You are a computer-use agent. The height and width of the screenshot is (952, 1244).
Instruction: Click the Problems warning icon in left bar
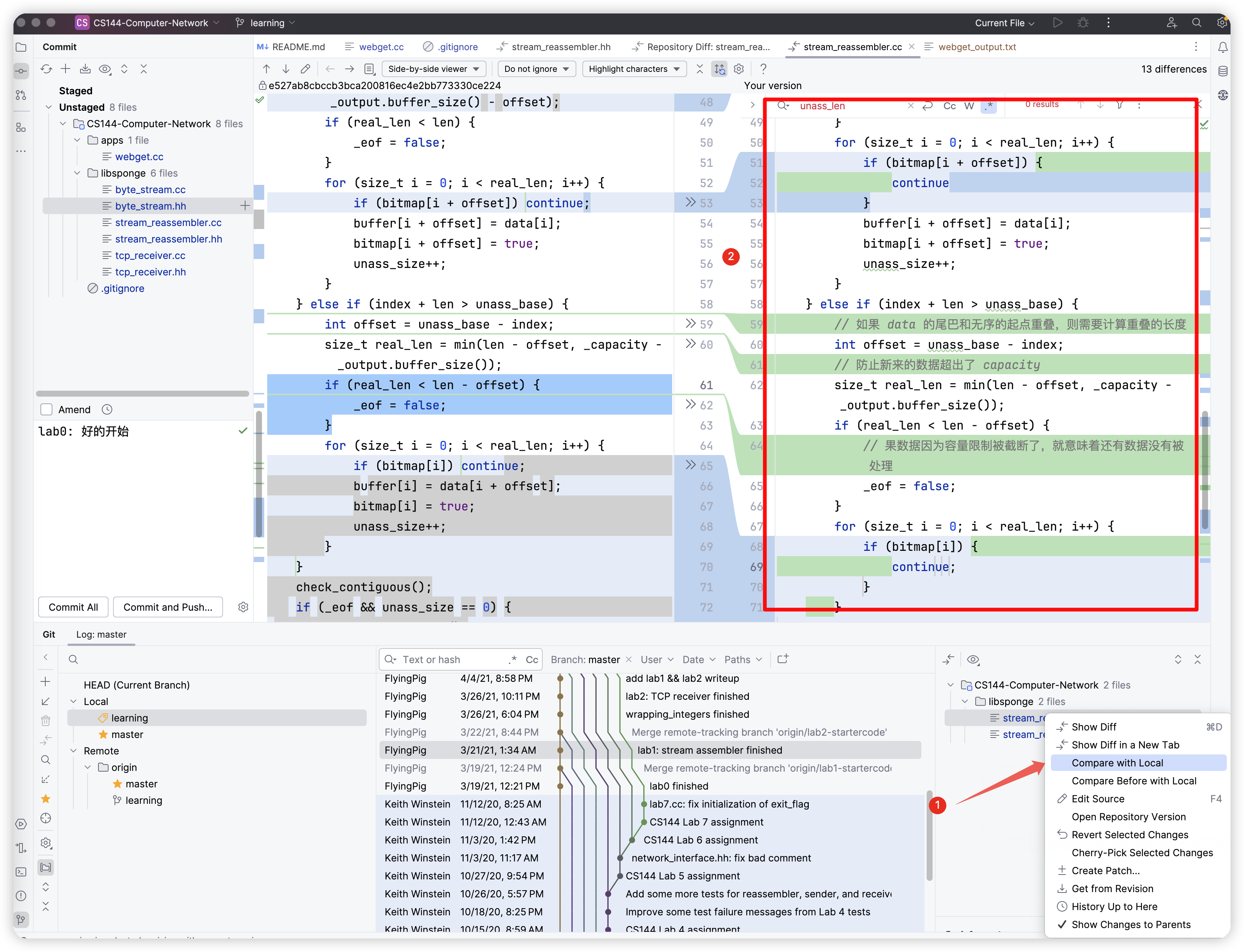[x=21, y=896]
